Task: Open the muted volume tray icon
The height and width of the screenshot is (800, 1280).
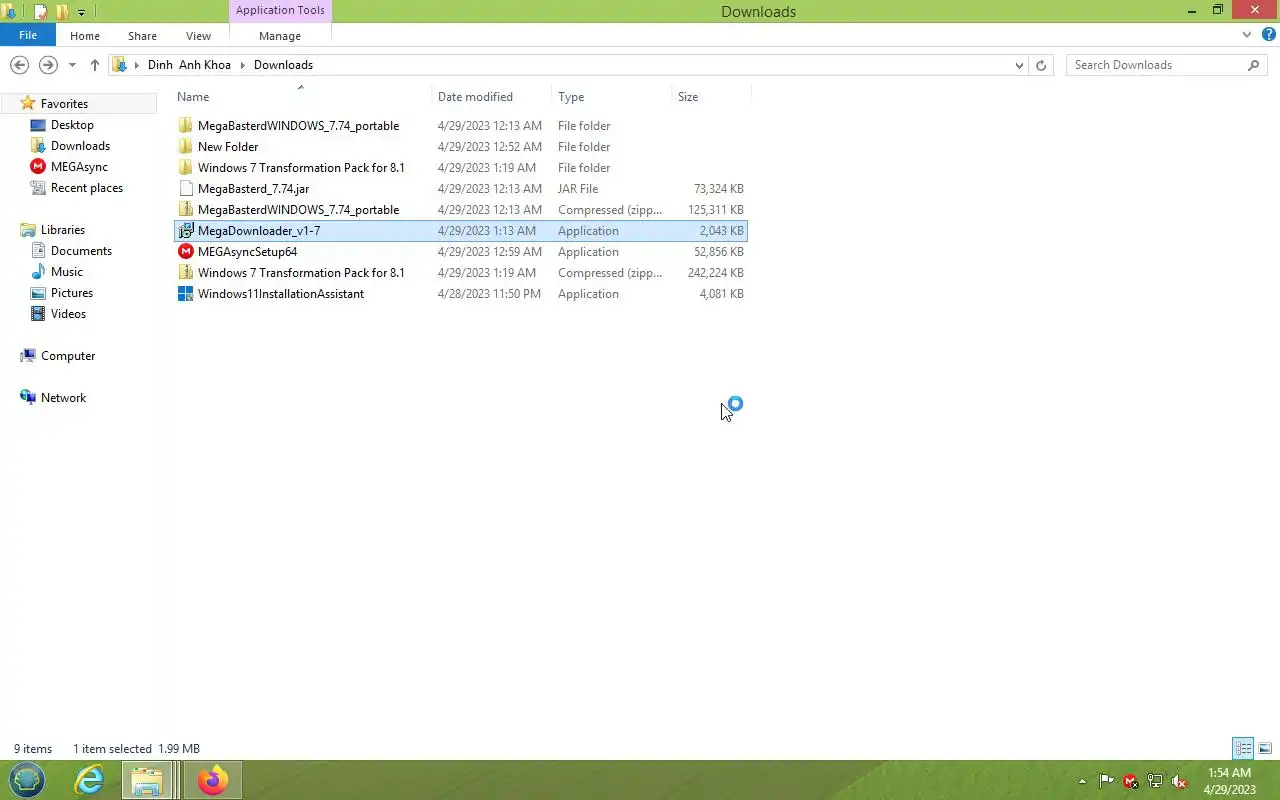Action: click(x=1179, y=781)
